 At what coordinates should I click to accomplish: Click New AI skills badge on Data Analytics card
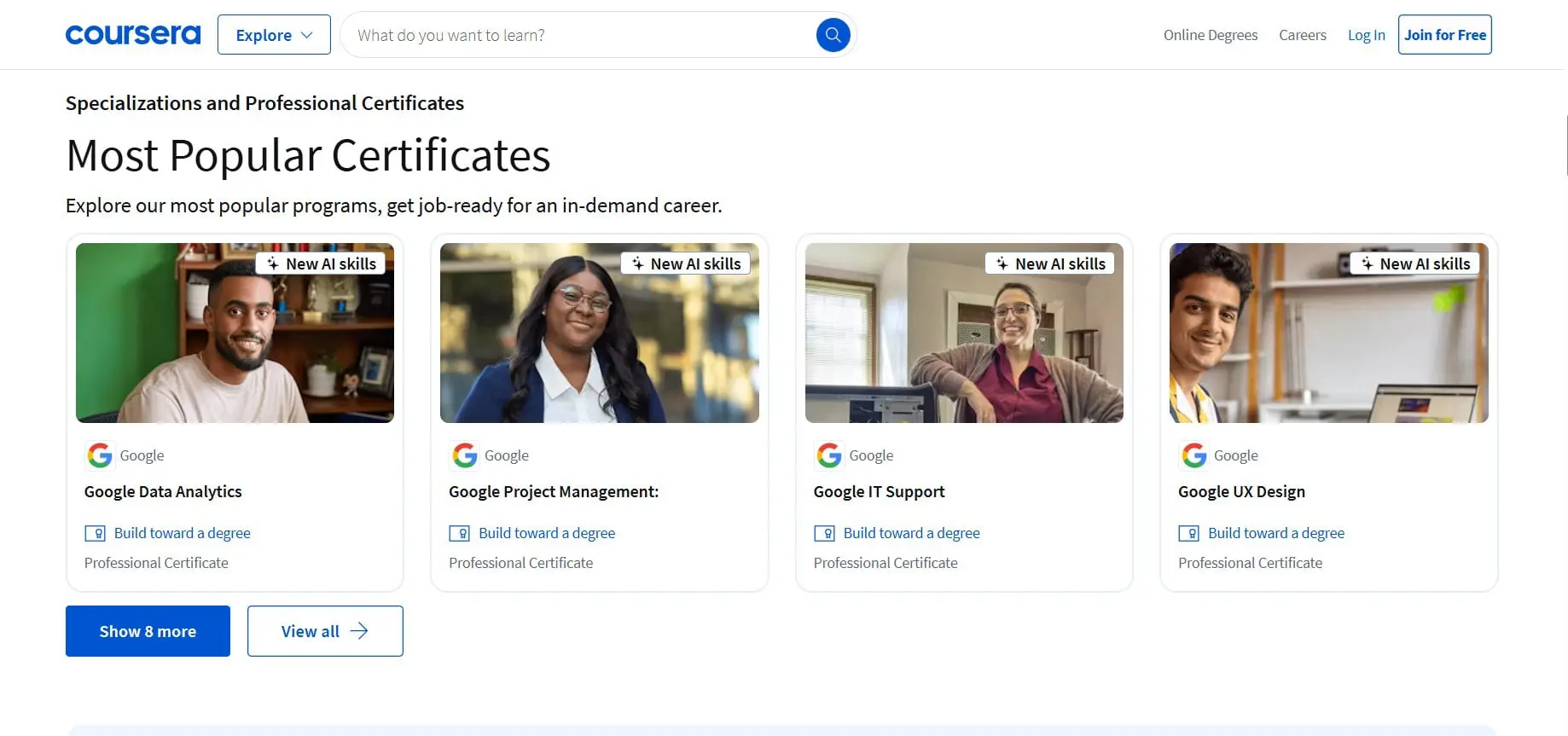click(322, 264)
